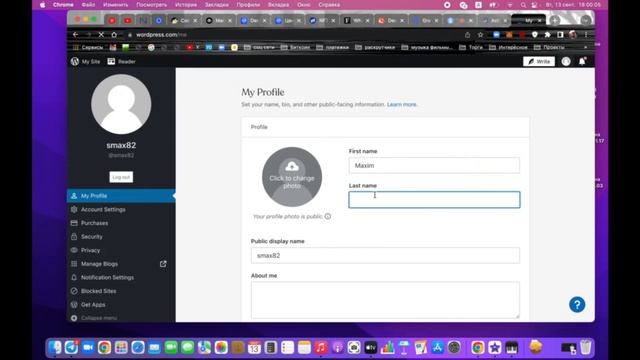Image resolution: width=640 pixels, height=360 pixels.
Task: Launch Finder from the dock
Action: click(55, 347)
